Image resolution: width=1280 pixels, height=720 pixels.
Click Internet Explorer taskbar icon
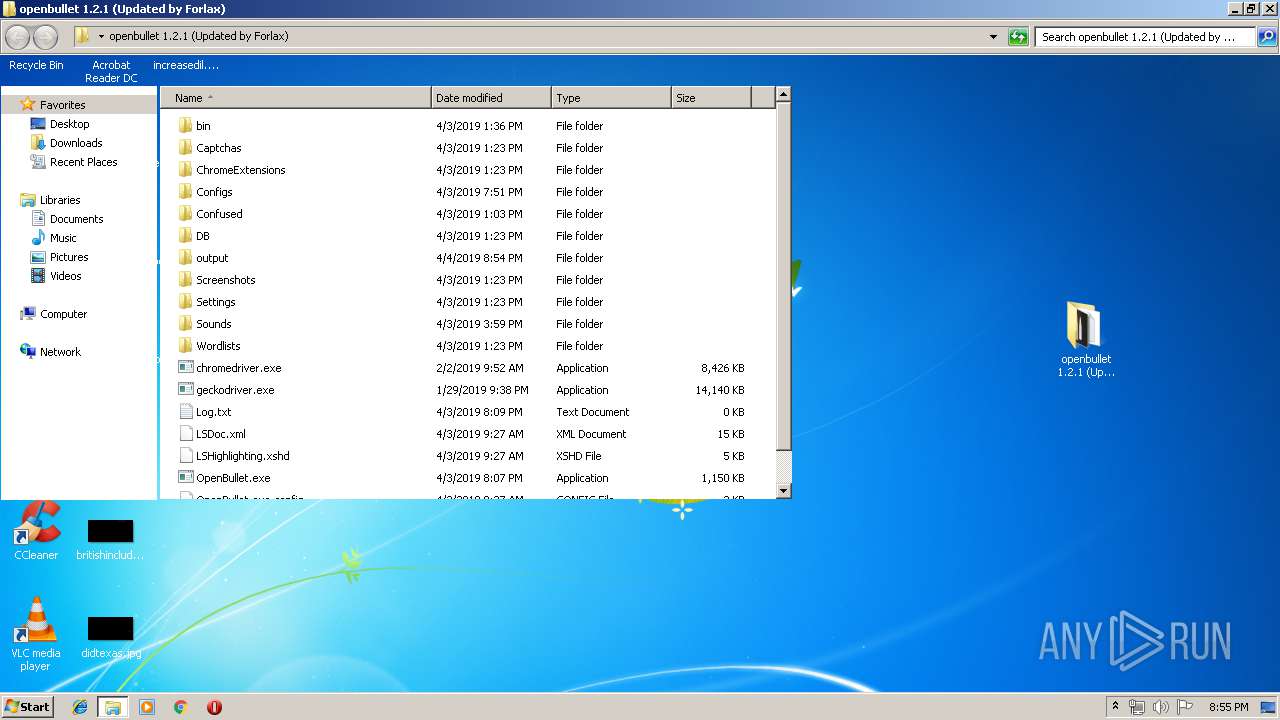click(80, 707)
